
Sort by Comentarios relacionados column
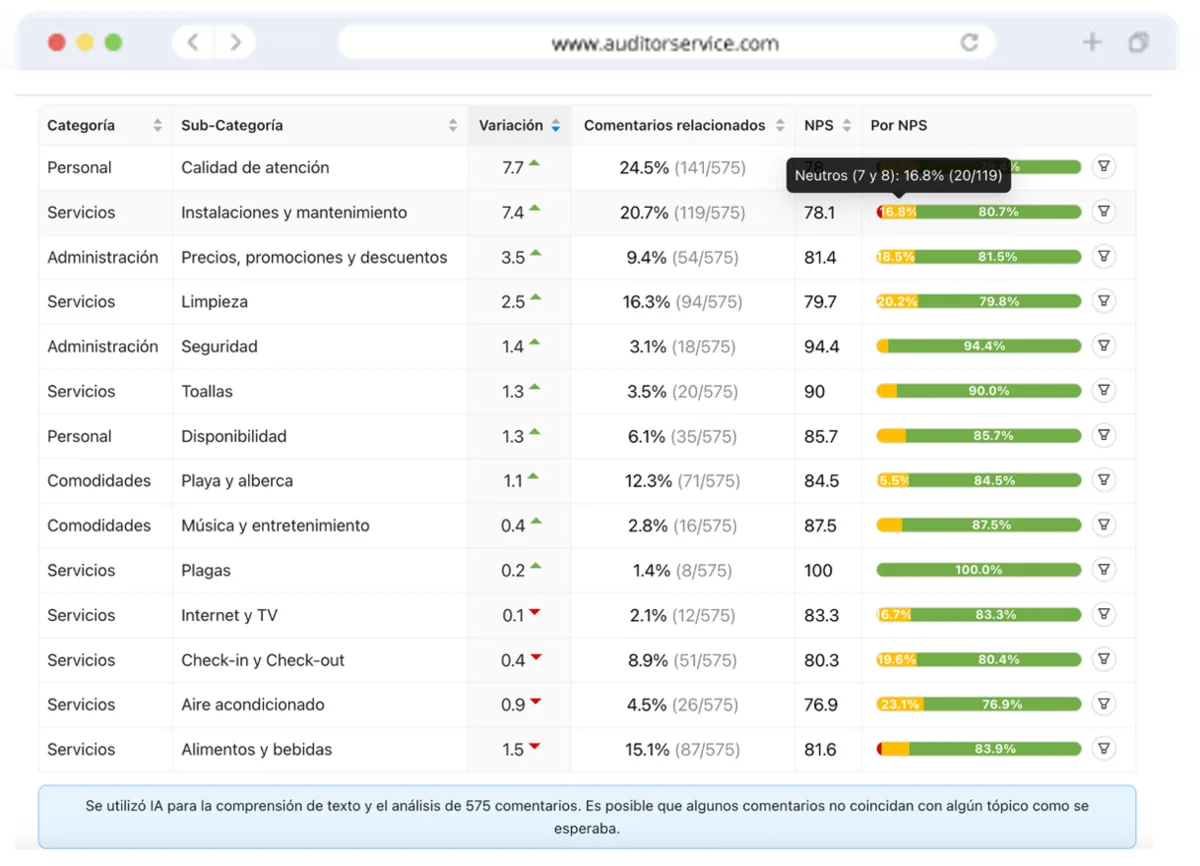[780, 126]
